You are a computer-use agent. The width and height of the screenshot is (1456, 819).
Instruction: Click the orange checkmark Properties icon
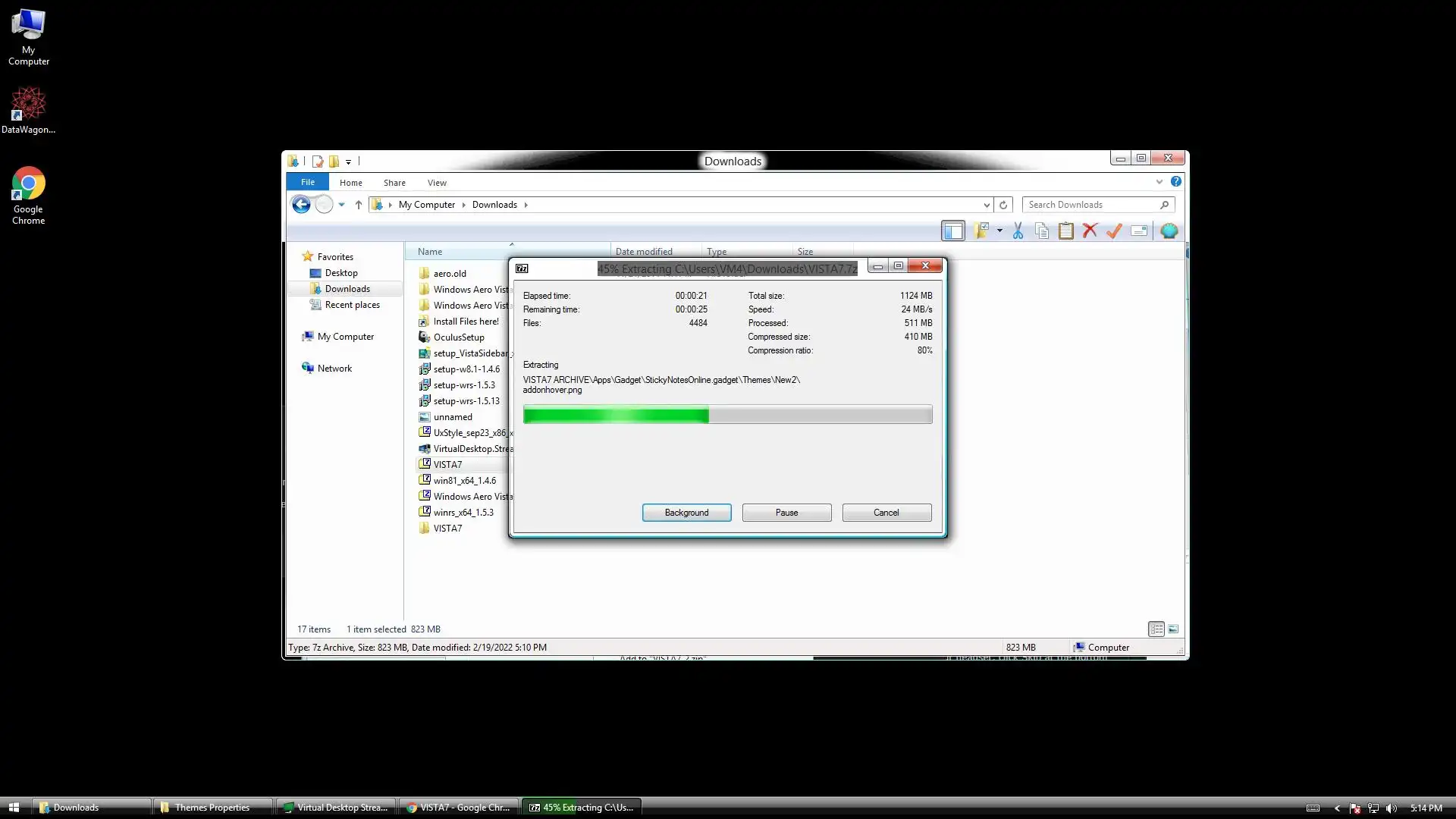click(x=1114, y=231)
